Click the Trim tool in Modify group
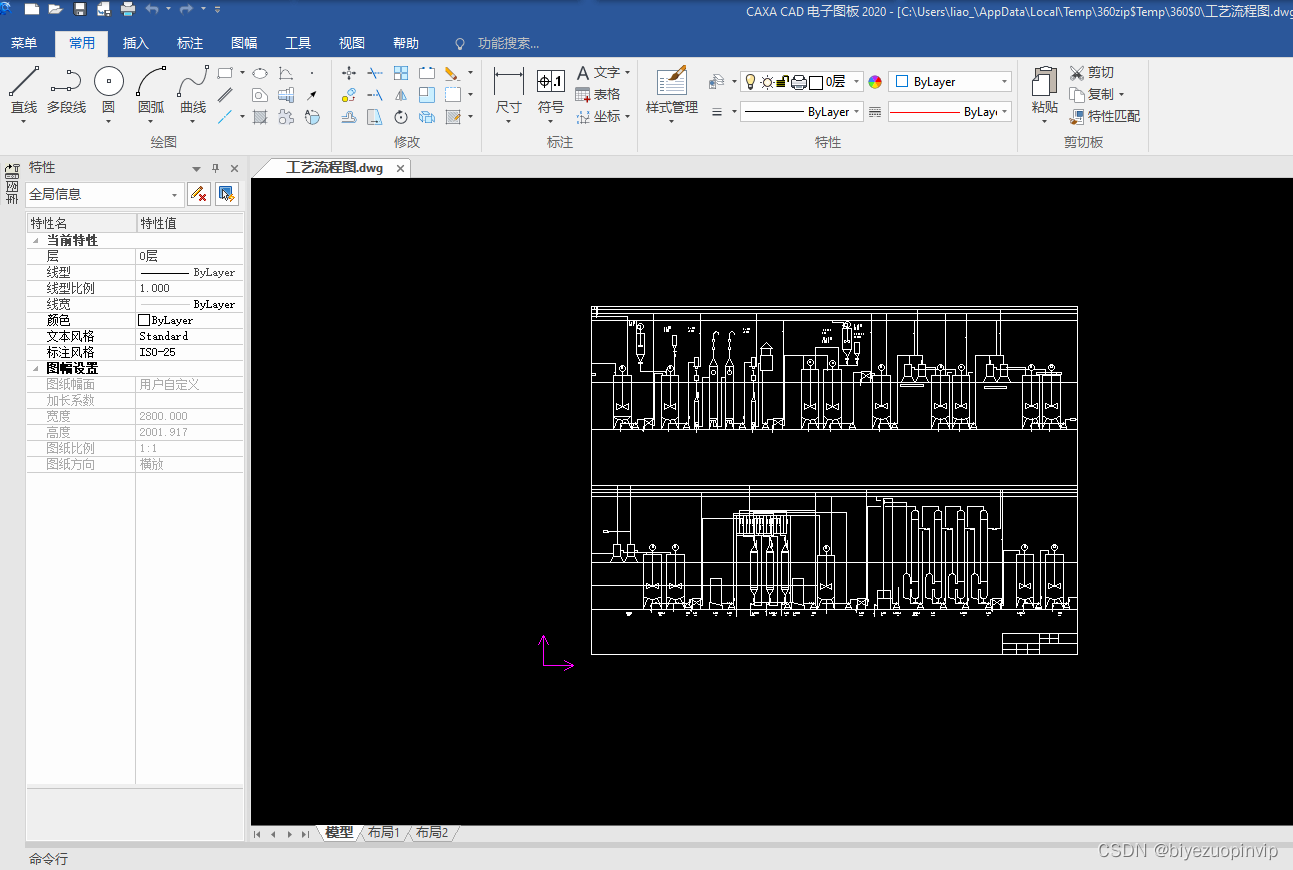Viewport: 1293px width, 870px height. [375, 73]
